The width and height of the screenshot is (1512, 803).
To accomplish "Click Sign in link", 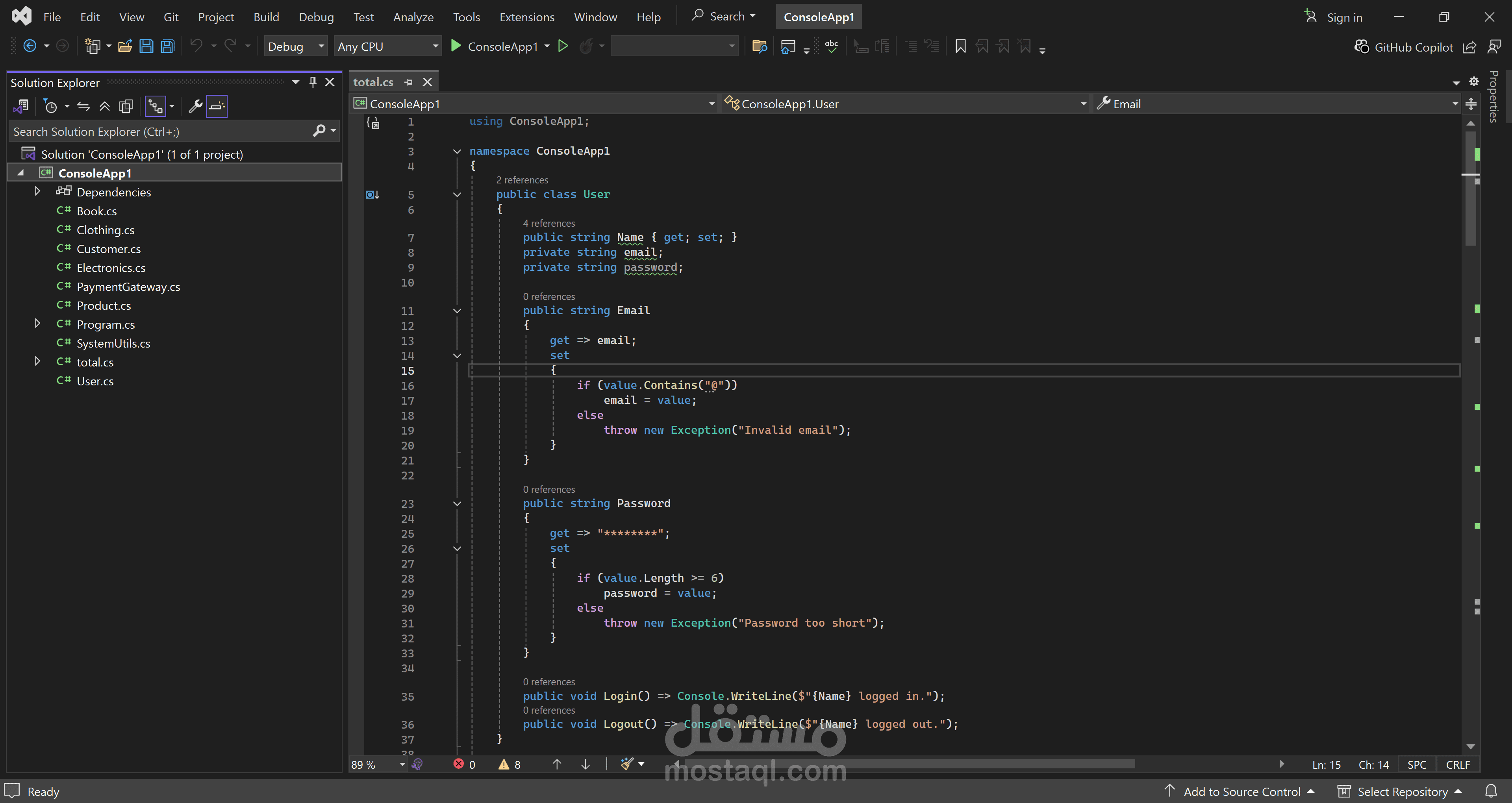I will (x=1344, y=17).
